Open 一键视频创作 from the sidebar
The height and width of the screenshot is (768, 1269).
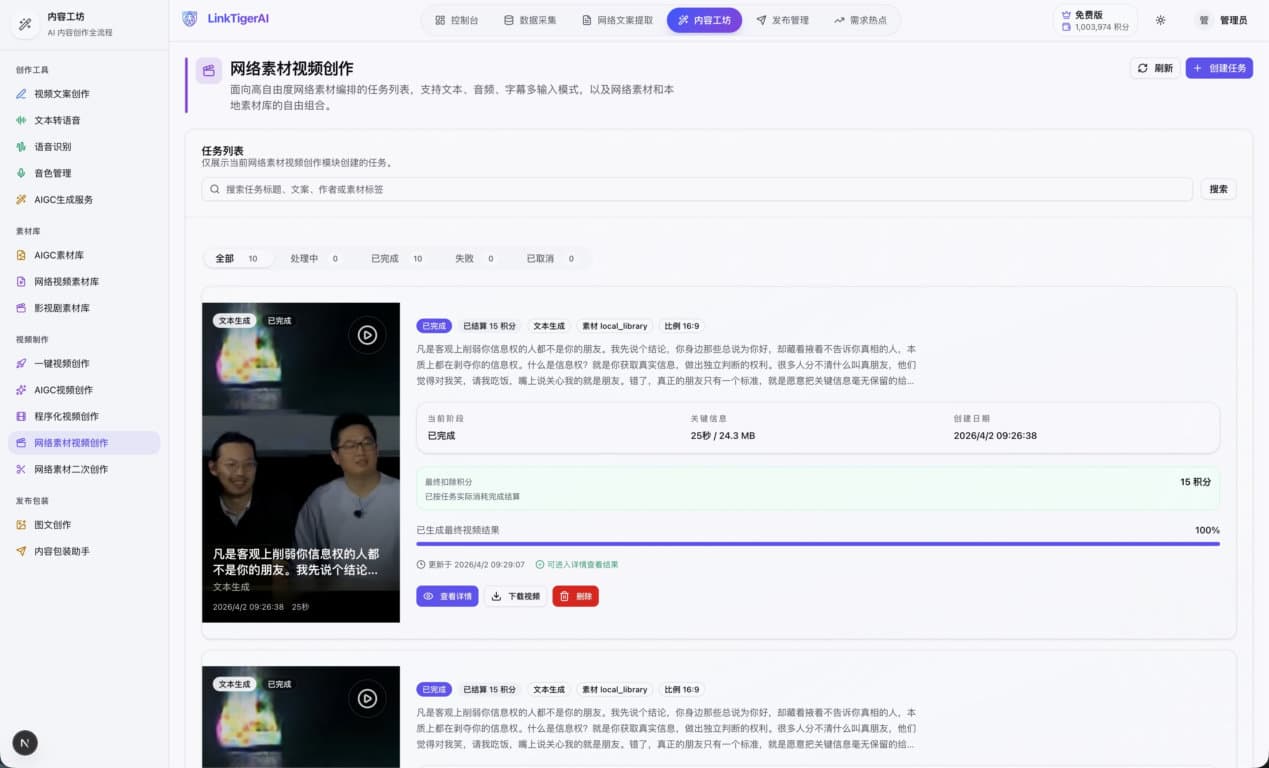pyautogui.click(x=61, y=364)
